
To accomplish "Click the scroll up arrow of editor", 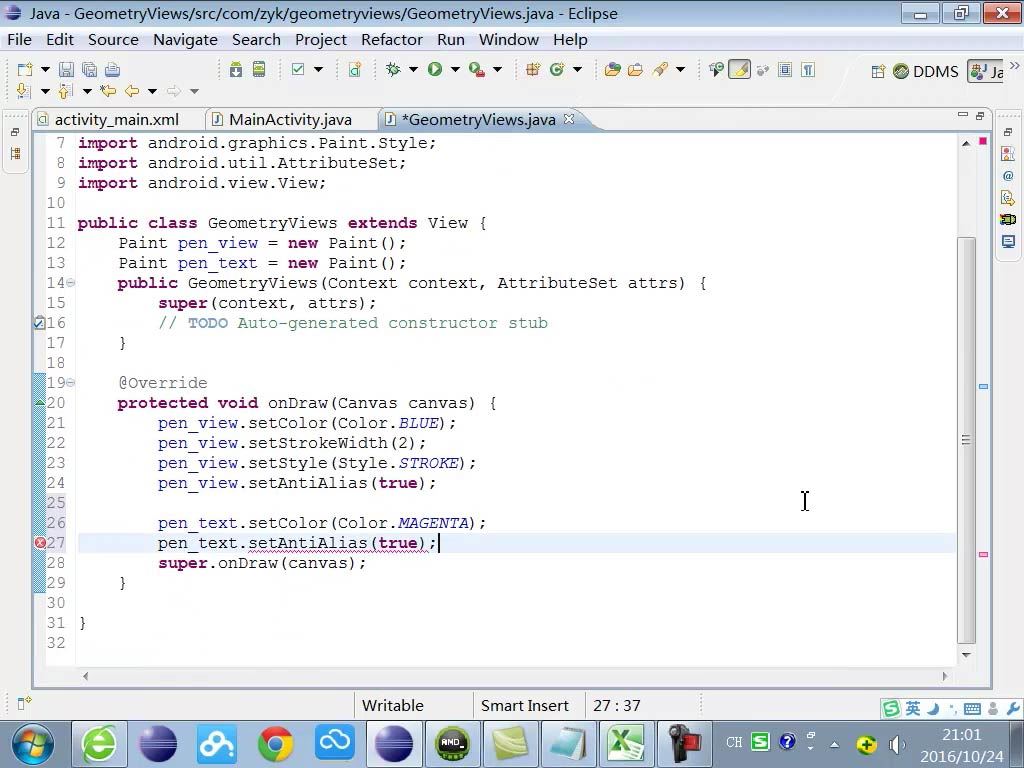I will 967,143.
